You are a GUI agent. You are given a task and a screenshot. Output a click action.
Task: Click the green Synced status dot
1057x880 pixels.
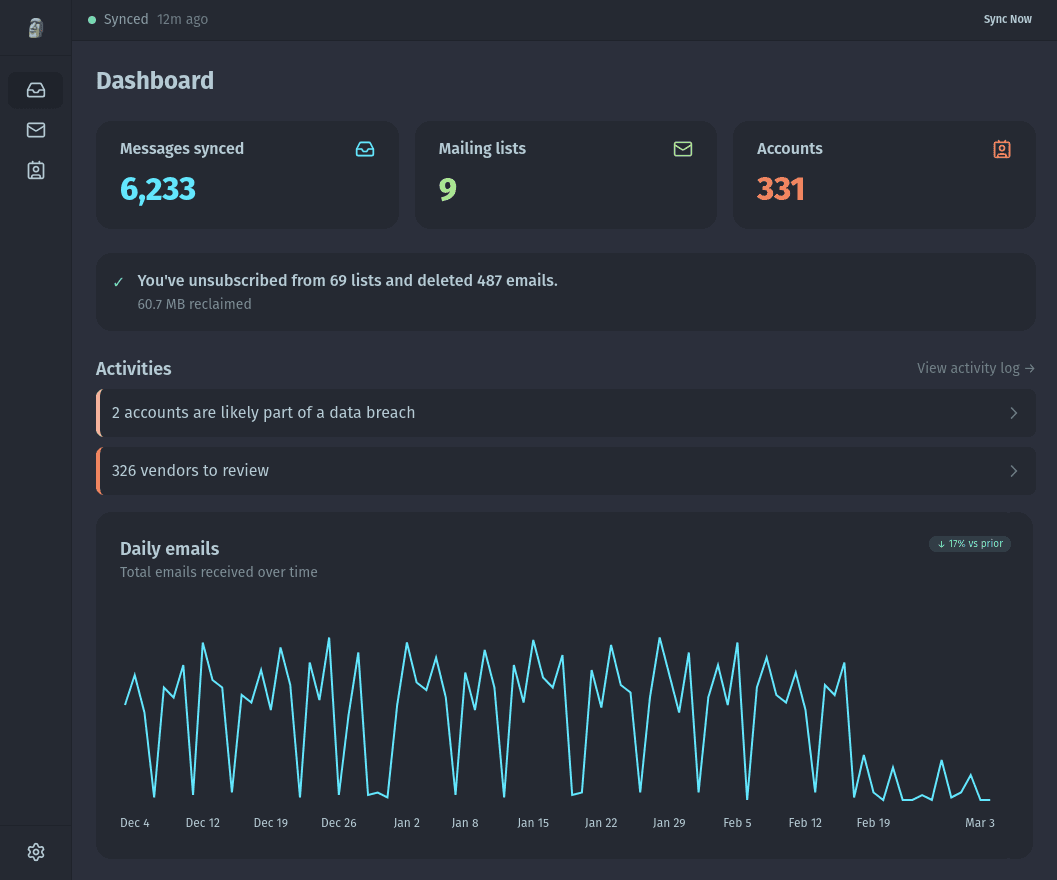(x=92, y=19)
